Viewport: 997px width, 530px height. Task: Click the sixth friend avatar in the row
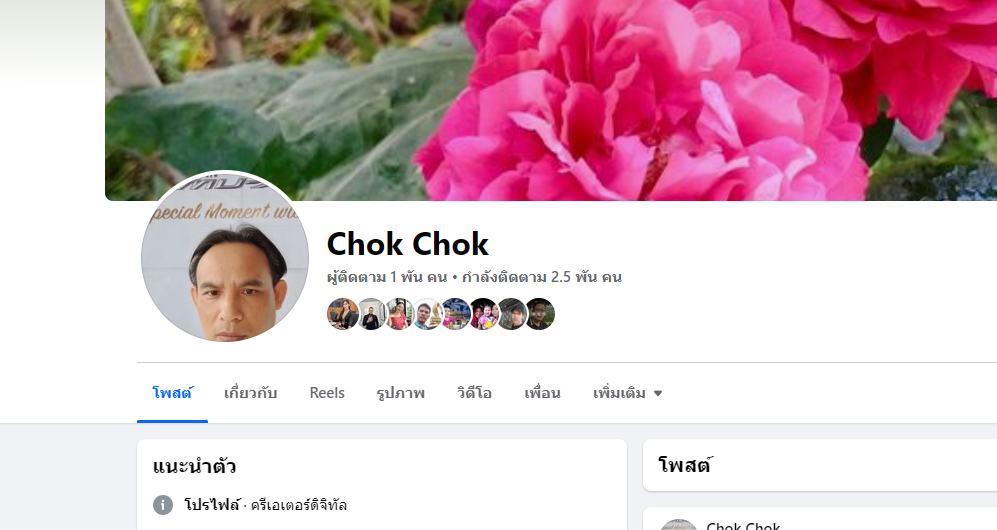coord(485,314)
